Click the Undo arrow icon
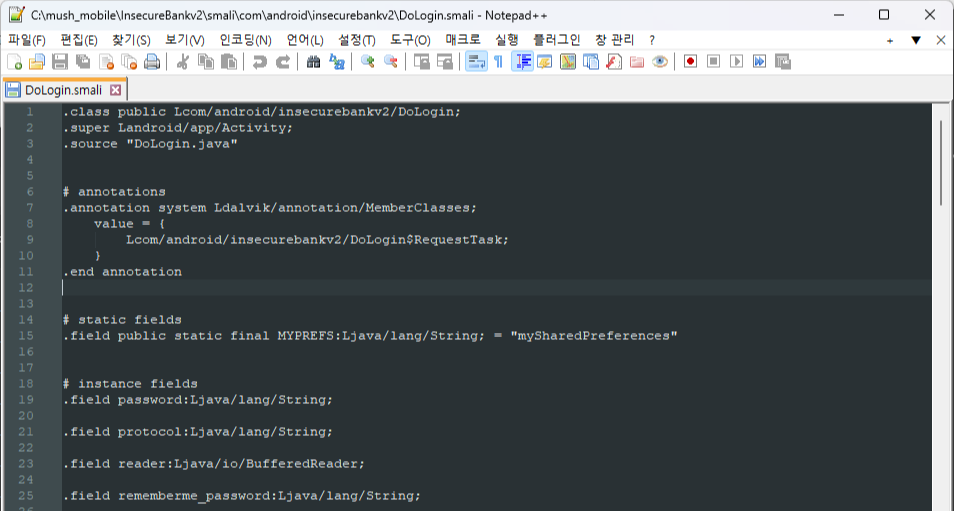This screenshot has width=954, height=511. tap(260, 61)
